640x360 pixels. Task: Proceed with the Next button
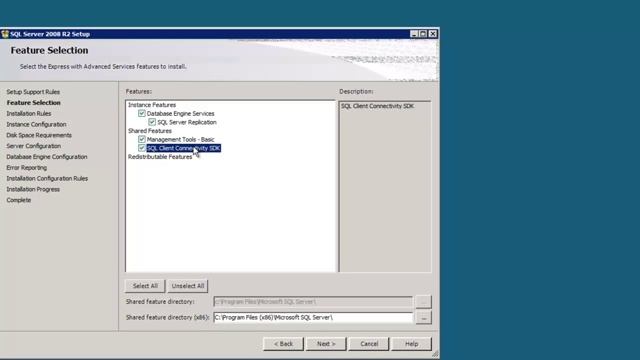click(326, 344)
